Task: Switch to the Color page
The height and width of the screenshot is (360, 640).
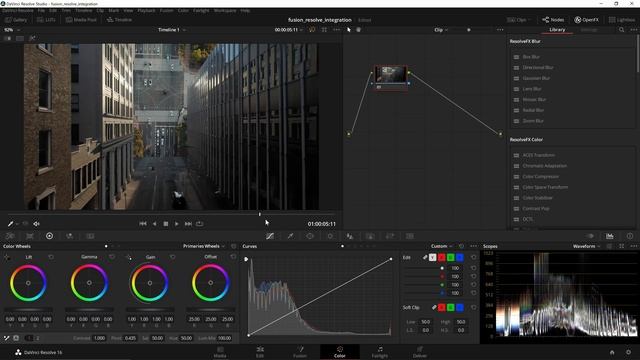Action: coord(340,352)
